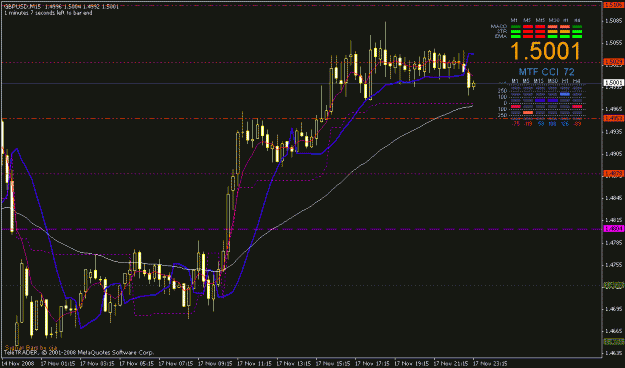Click the 1.4965 price axis label
Viewport: 625px width, 368px height.
[613, 109]
